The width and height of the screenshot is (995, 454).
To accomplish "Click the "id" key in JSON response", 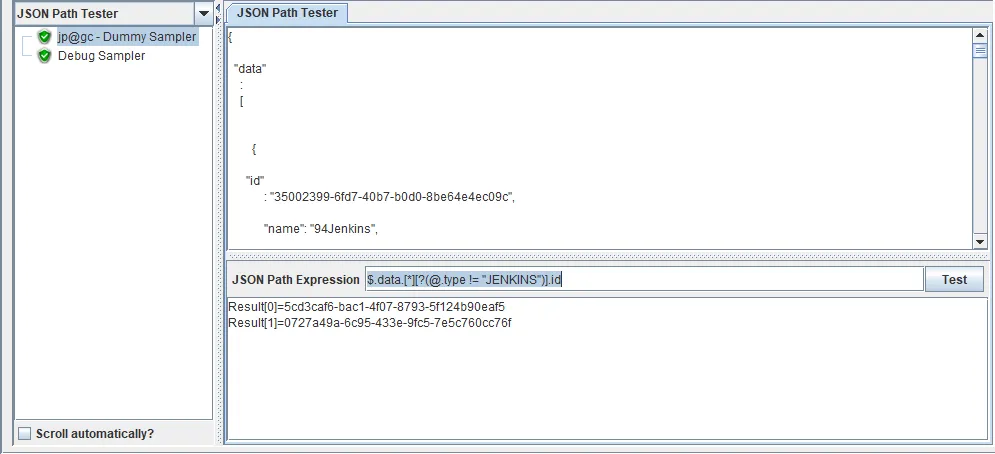I will (254, 181).
